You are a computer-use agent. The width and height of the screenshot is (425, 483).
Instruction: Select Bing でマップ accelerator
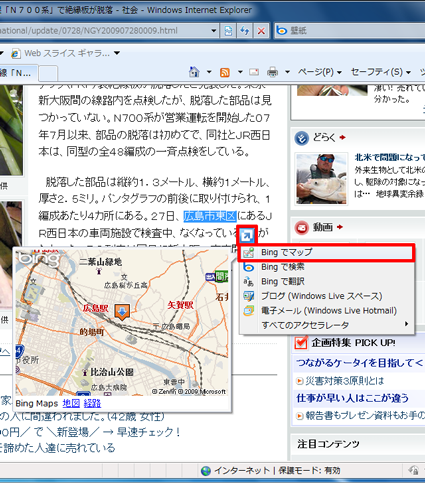click(327, 252)
